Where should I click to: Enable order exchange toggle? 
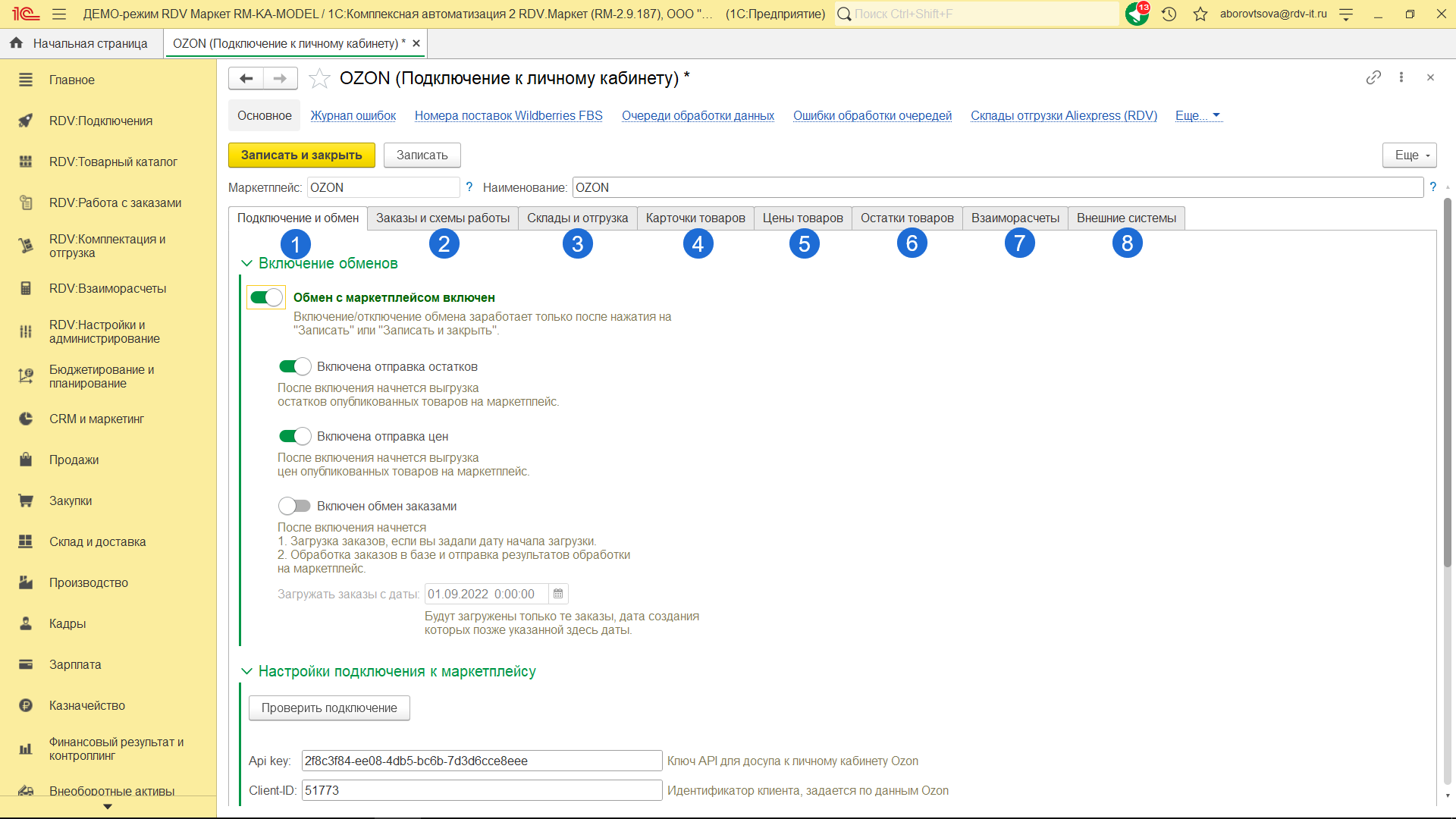pos(295,506)
